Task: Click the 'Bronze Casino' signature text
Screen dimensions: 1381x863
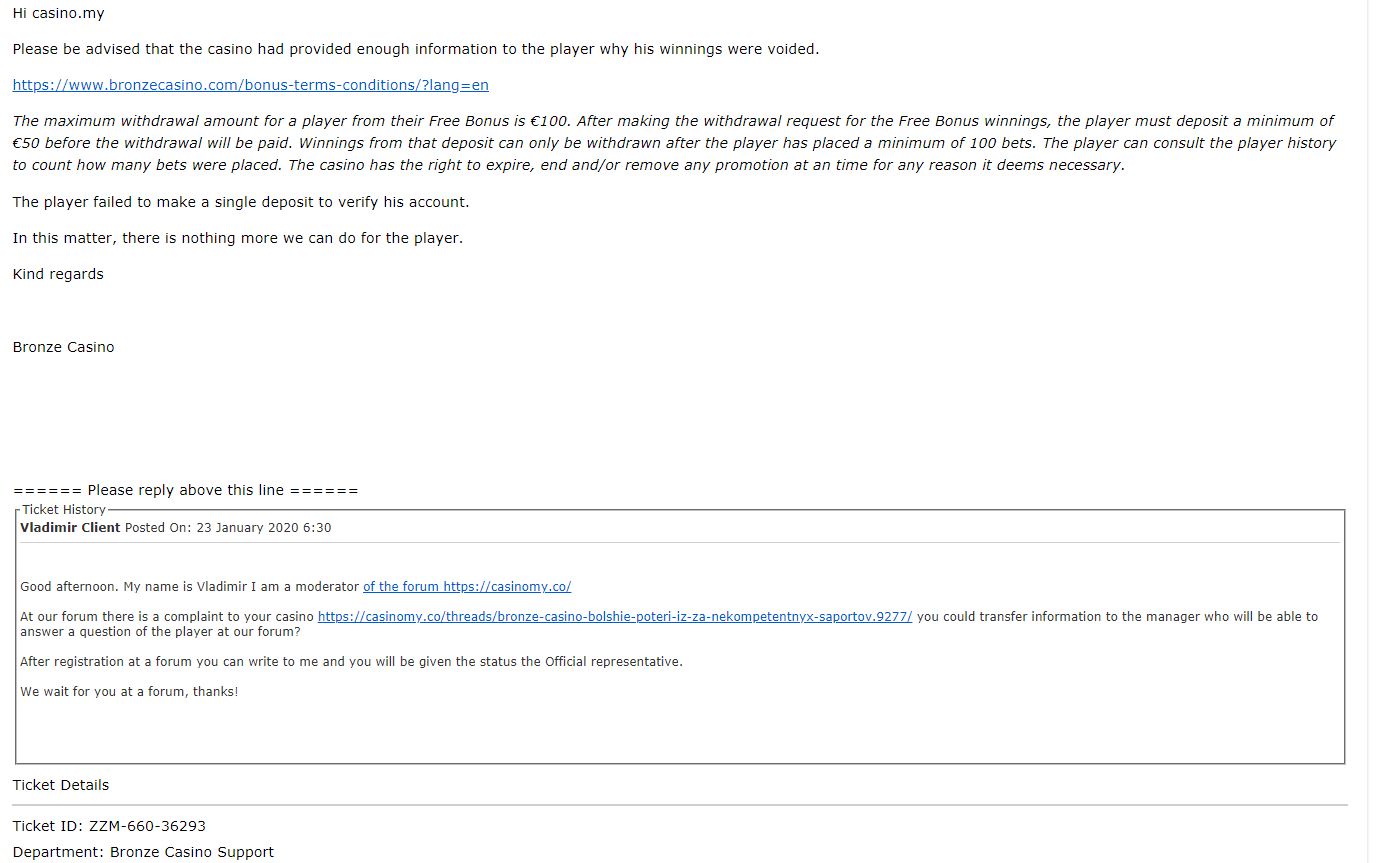Action: coord(63,347)
